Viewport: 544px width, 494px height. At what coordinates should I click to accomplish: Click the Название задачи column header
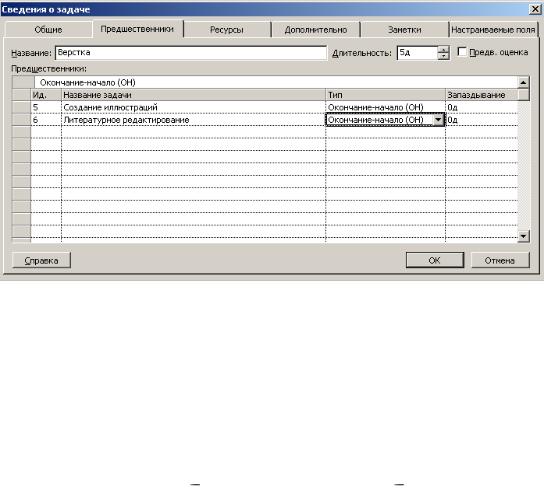[x=193, y=95]
